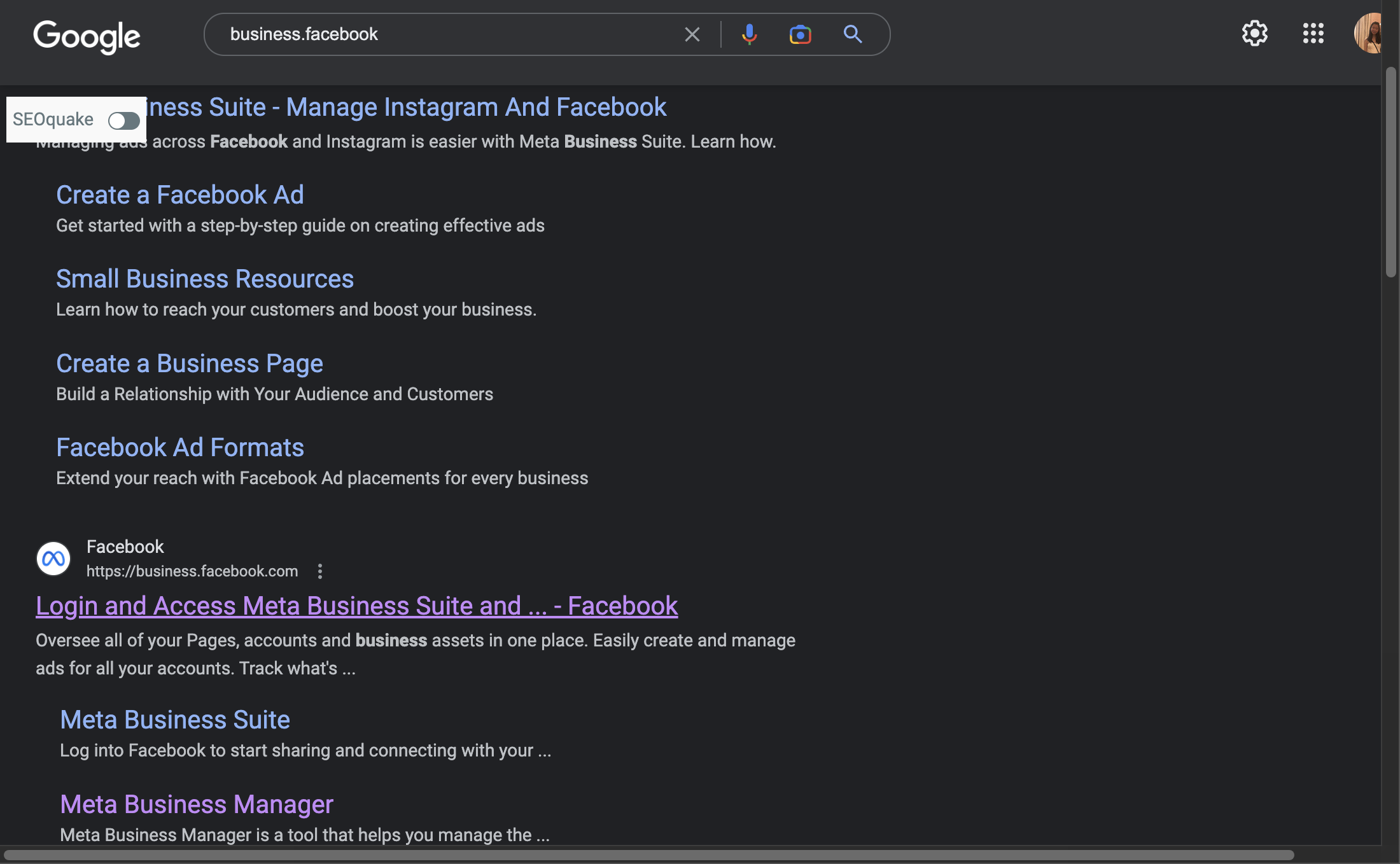Open the Meta Business Suite sitelink
Viewport: 1400px width, 864px height.
pyautogui.click(x=175, y=720)
